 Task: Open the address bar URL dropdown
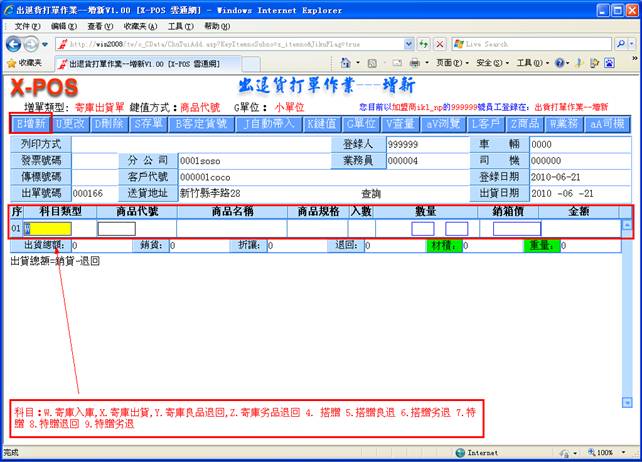pyautogui.click(x=406, y=44)
